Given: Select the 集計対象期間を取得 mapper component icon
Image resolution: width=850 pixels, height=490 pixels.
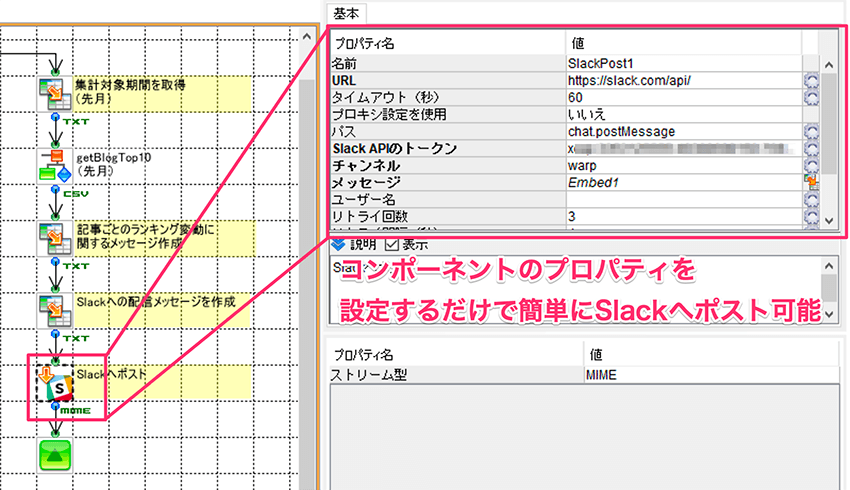Looking at the screenshot, I should 55,94.
